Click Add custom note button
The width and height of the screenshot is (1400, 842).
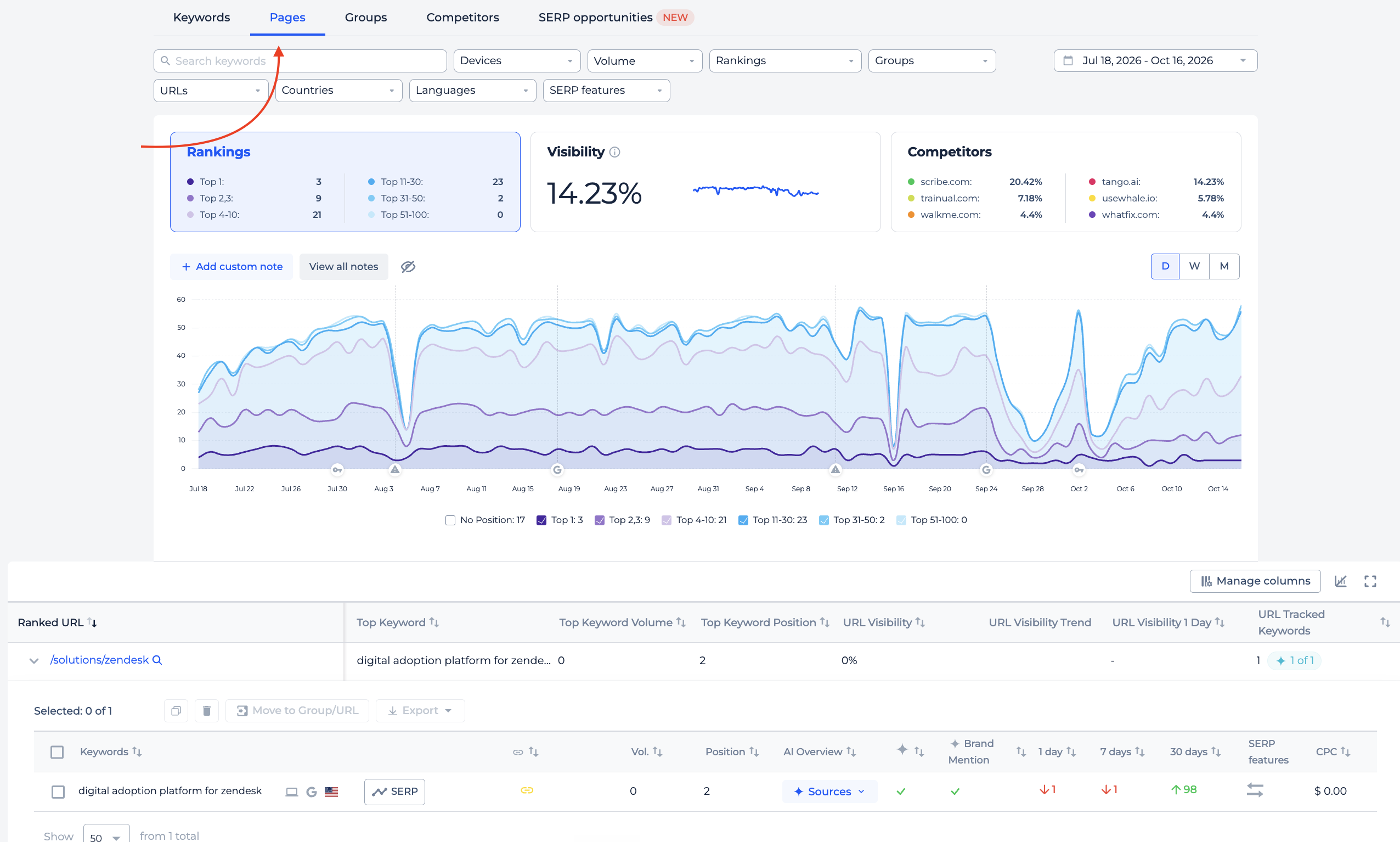232,267
